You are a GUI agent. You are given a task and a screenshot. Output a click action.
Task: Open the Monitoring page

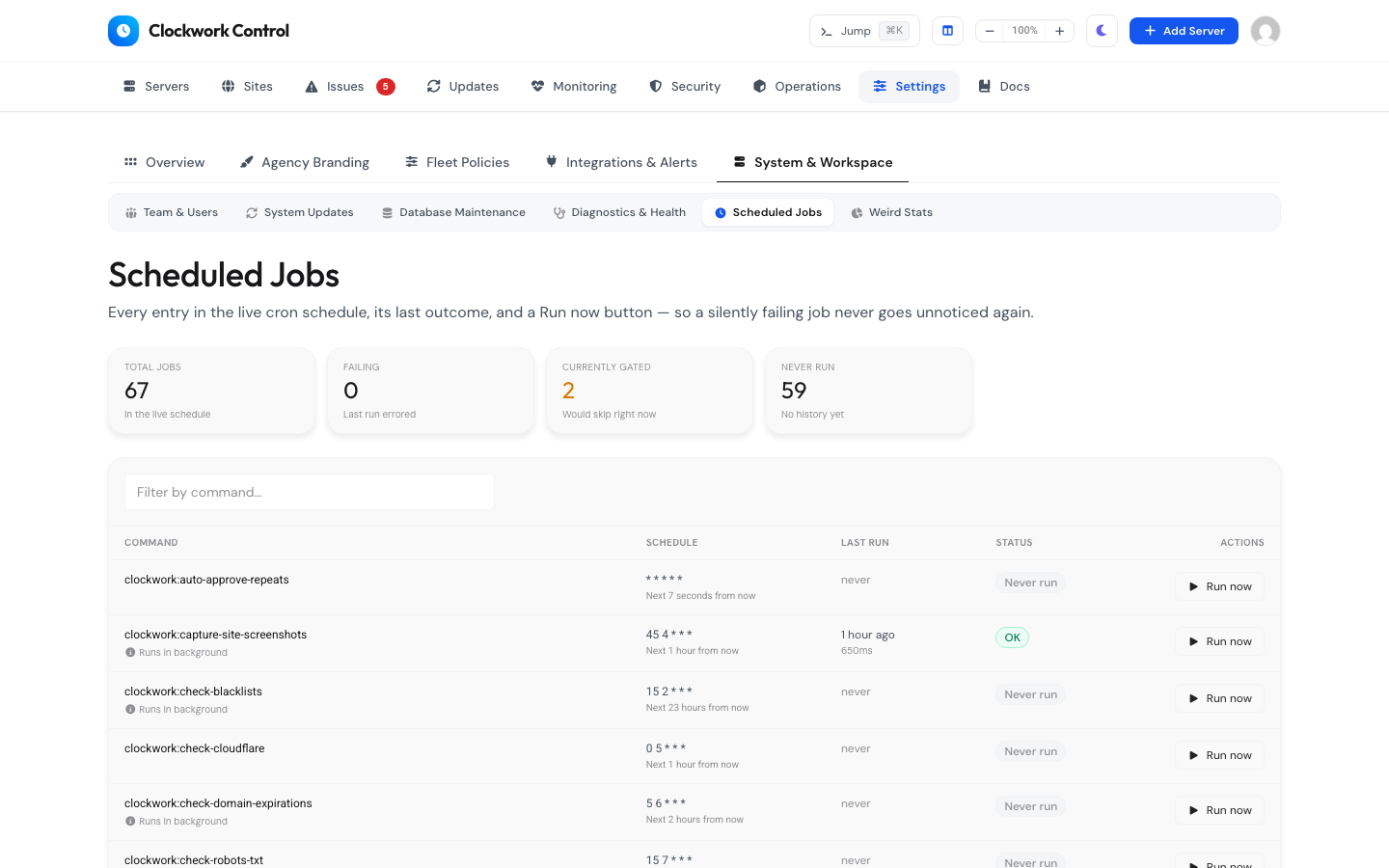coord(574,87)
